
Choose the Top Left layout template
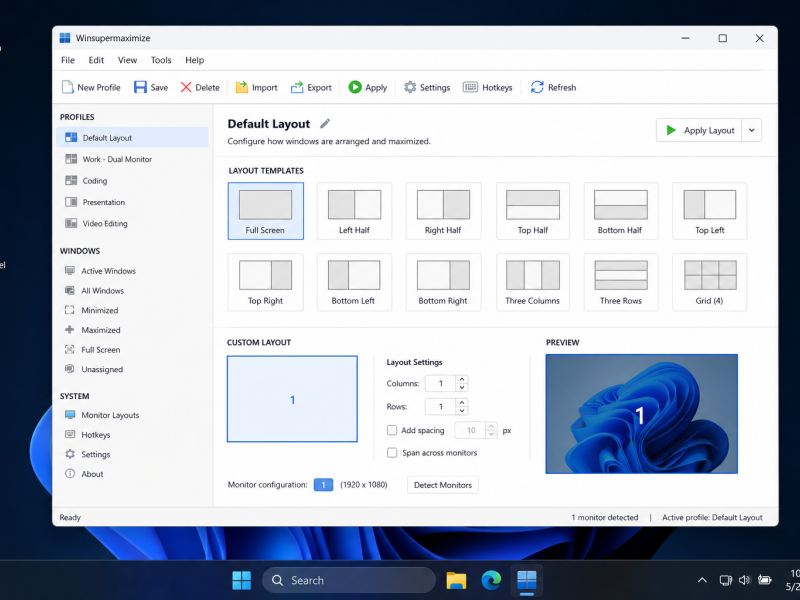pyautogui.click(x=710, y=211)
